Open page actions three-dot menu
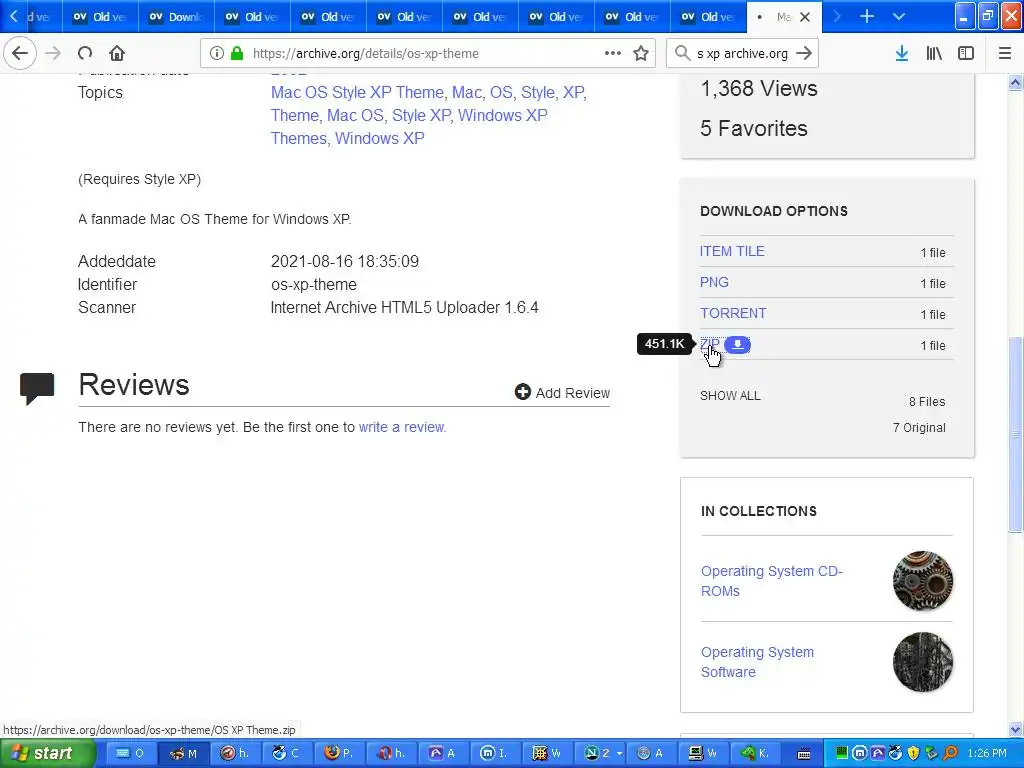The image size is (1024, 768). tap(613, 54)
